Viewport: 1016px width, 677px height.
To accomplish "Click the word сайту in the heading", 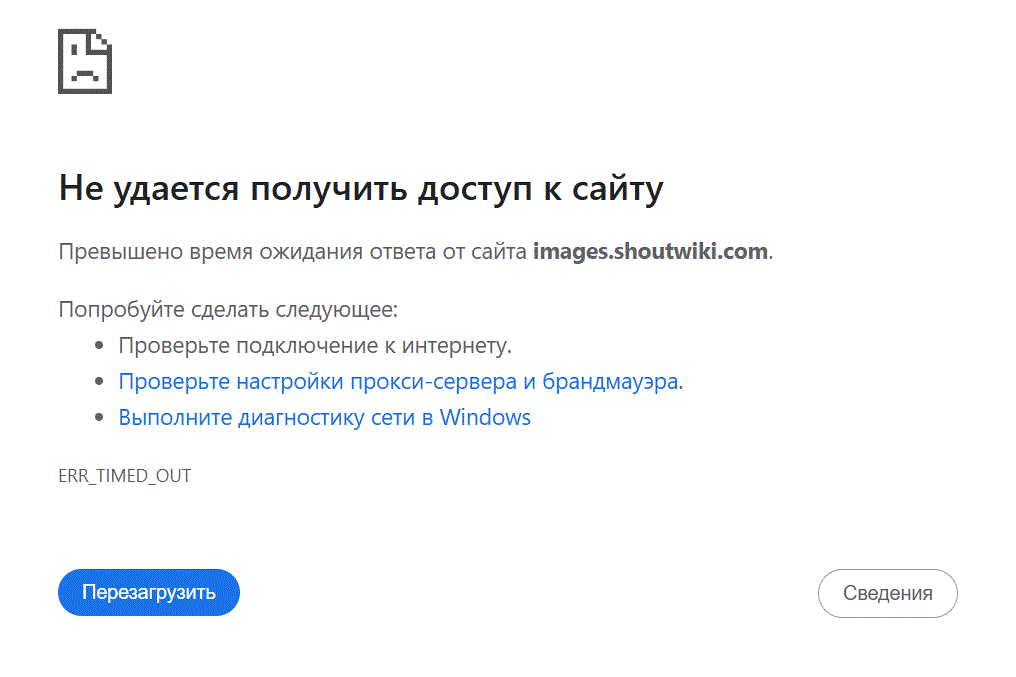I will click(618, 190).
